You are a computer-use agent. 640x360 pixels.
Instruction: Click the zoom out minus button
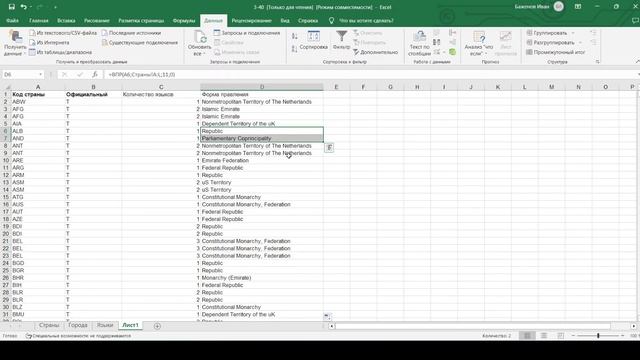click(573, 336)
